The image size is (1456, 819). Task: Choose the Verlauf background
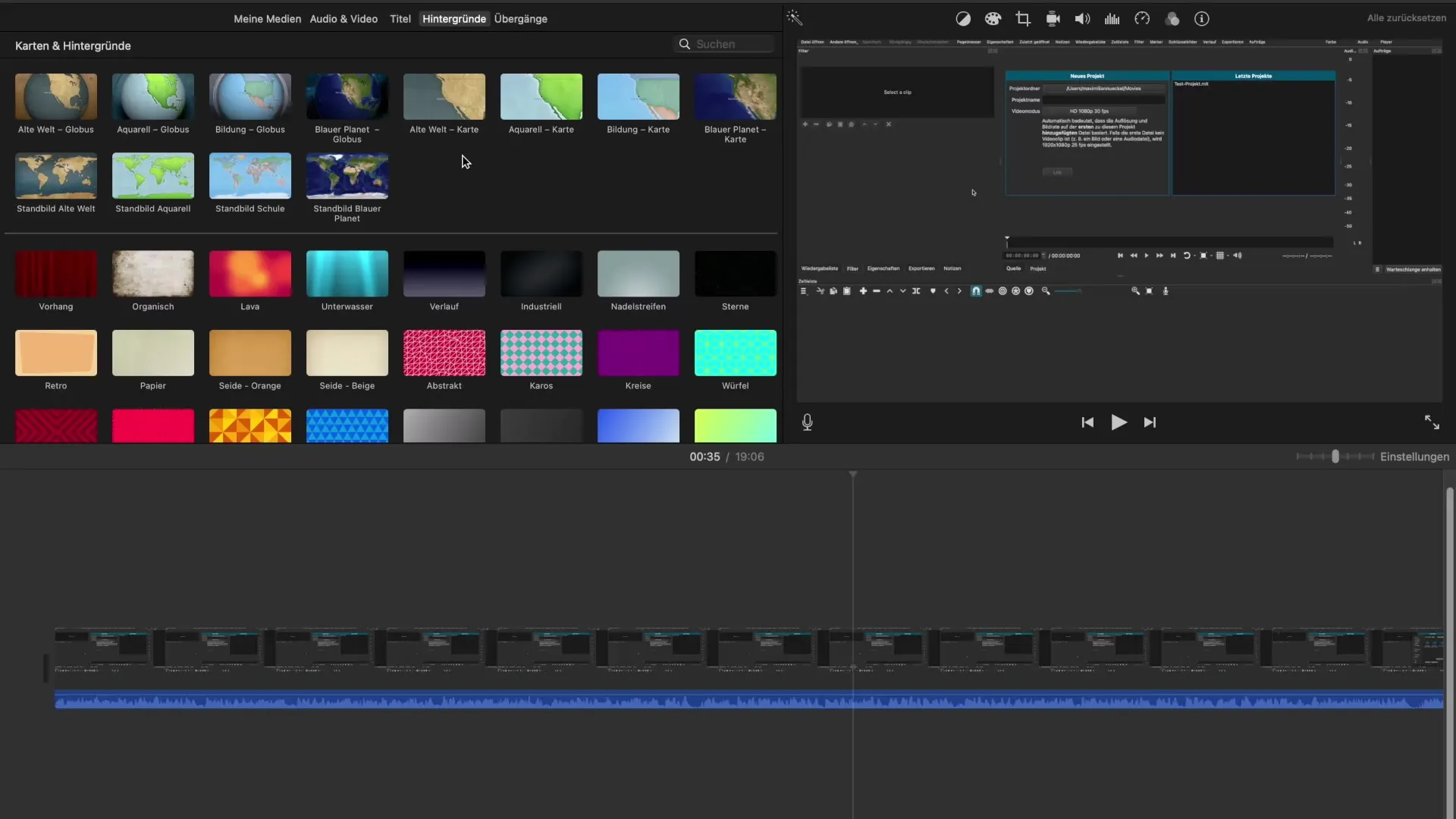(444, 274)
